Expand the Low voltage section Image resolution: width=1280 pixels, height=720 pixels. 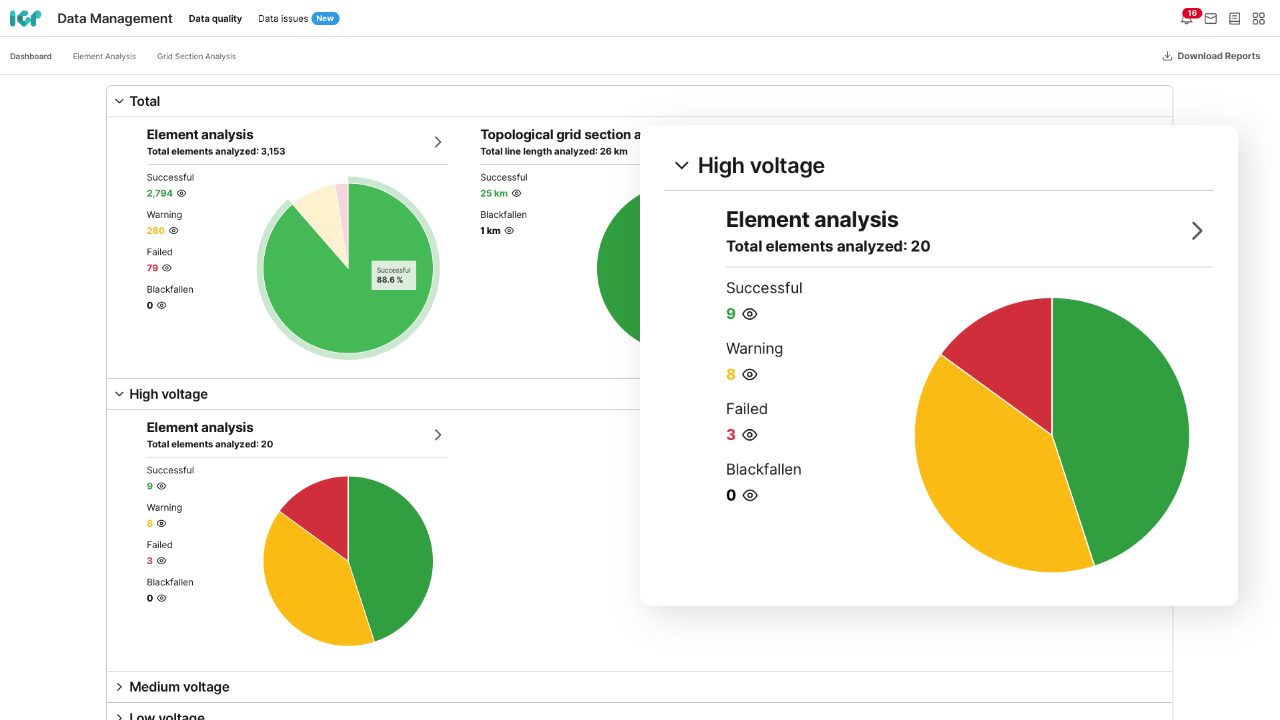(120, 714)
